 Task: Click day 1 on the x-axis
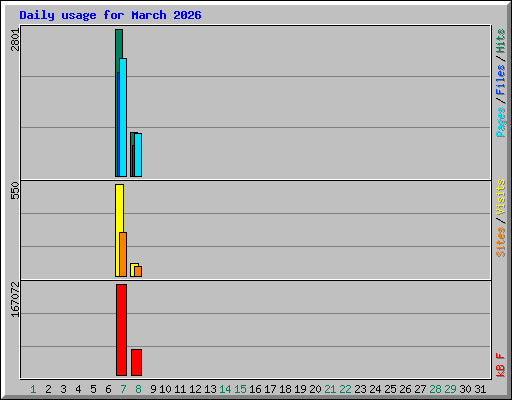click(33, 389)
